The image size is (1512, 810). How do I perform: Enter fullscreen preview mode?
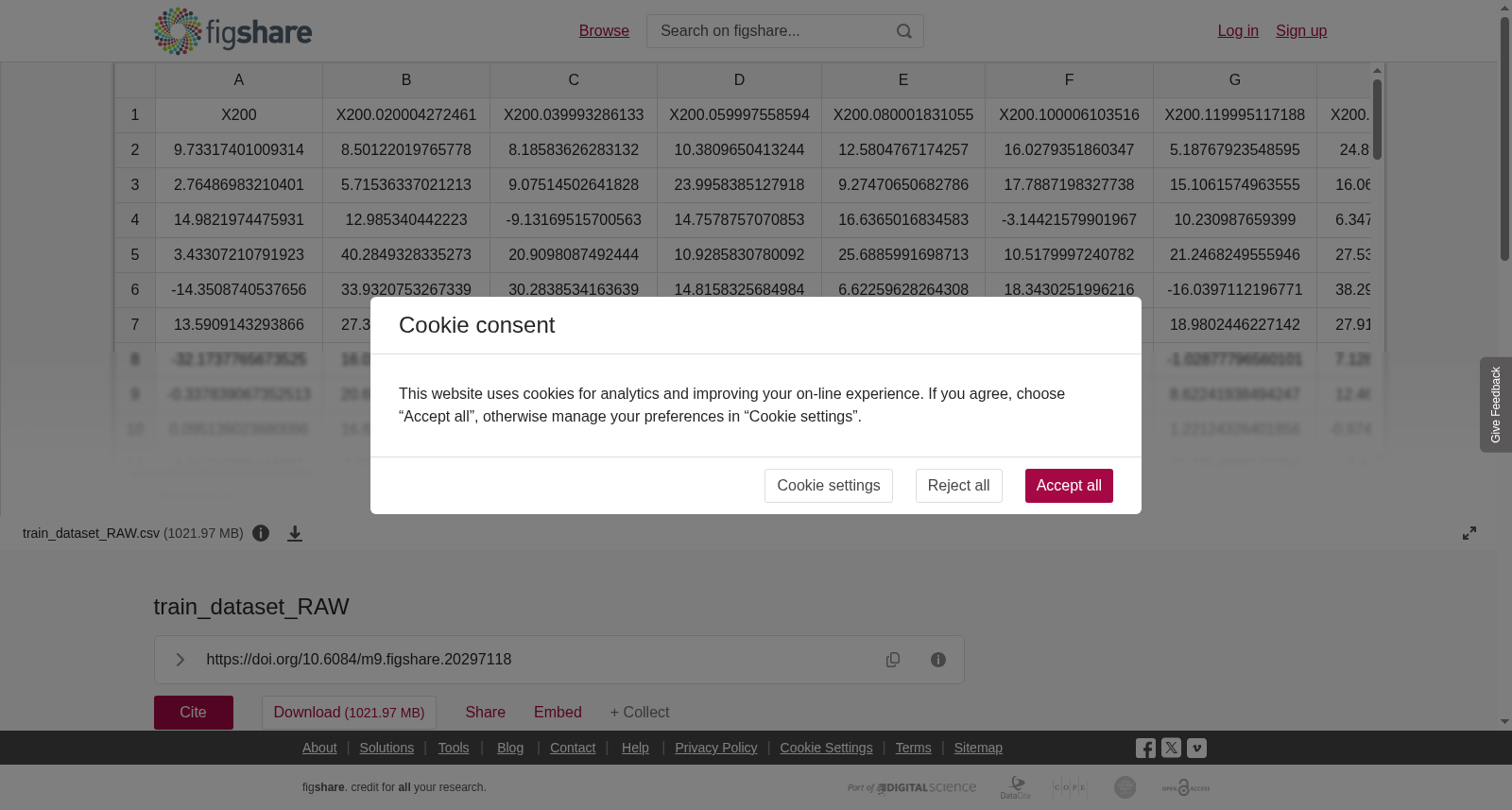(x=1469, y=533)
